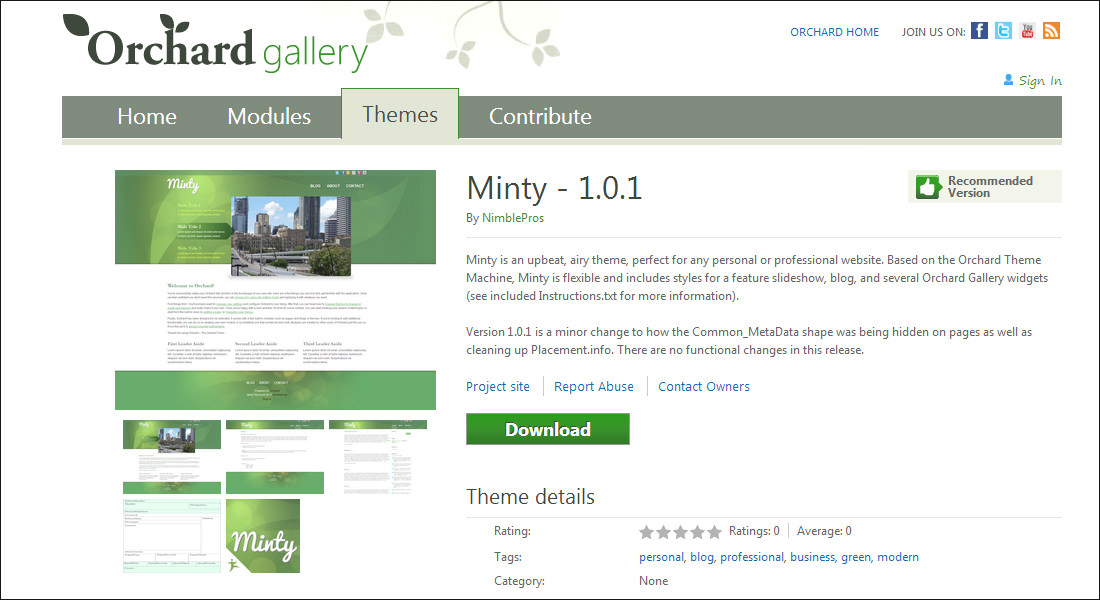
Task: Select the Minty logo thumbnail
Action: click(x=263, y=536)
